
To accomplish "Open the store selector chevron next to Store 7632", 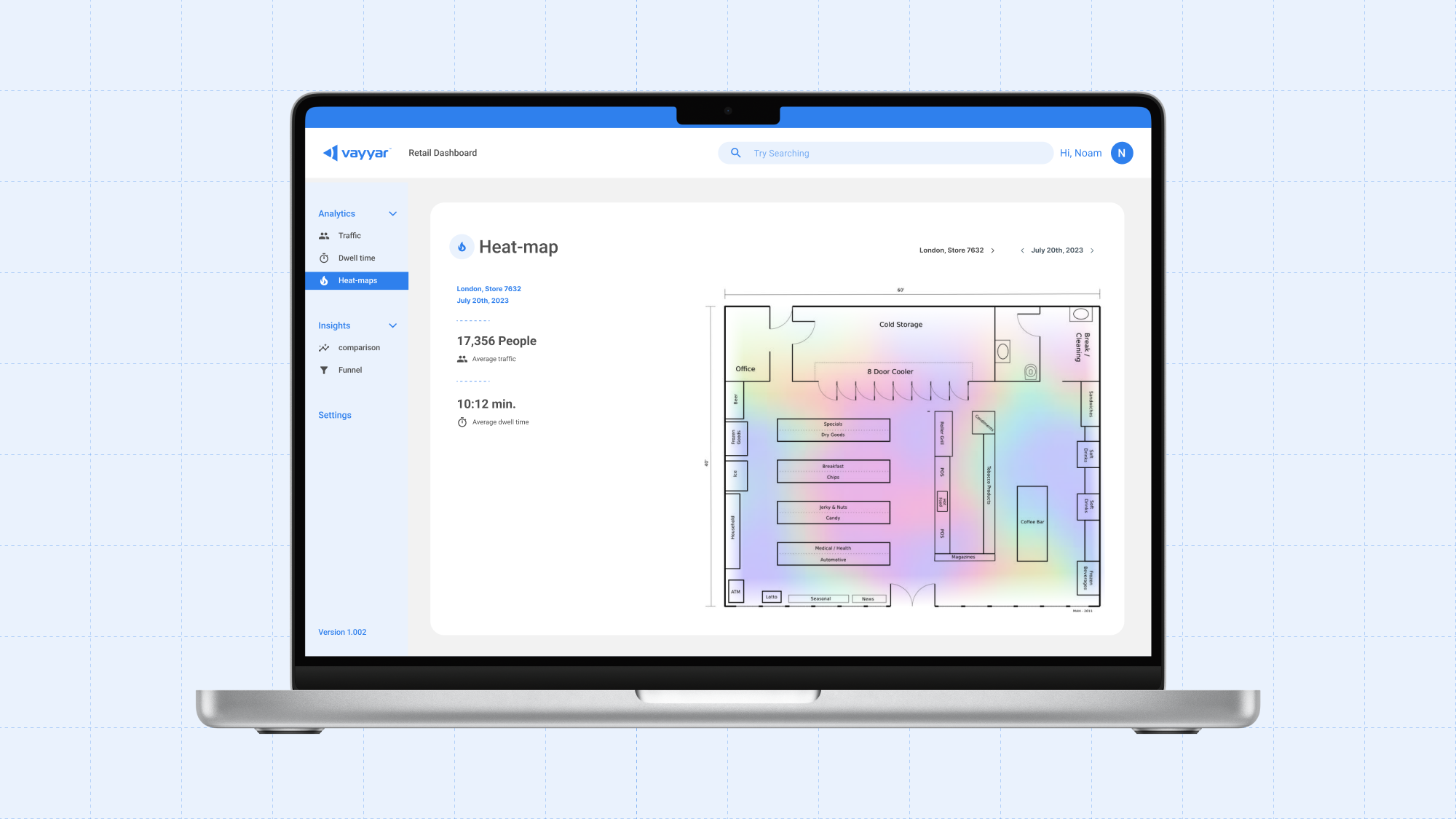I will 992,250.
